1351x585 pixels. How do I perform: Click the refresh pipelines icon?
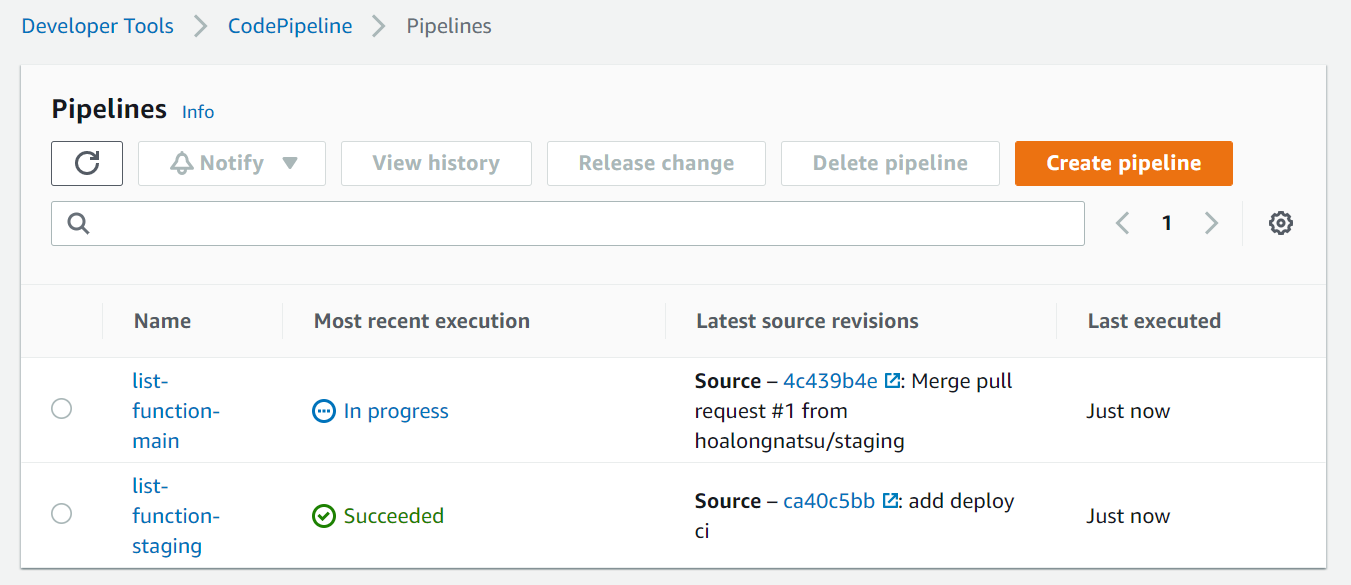pyautogui.click(x=86, y=163)
